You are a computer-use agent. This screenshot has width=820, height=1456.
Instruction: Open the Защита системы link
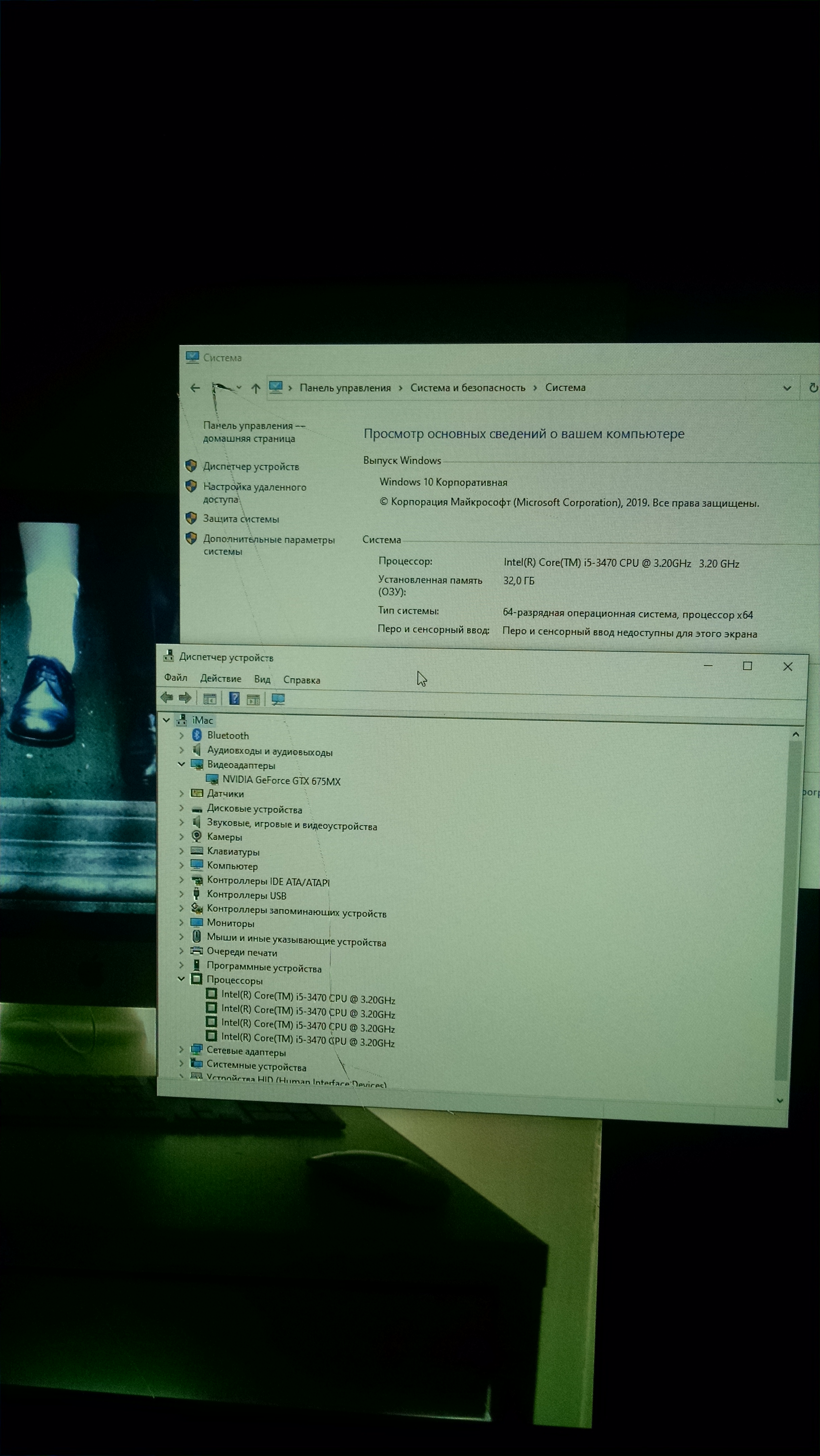(241, 518)
